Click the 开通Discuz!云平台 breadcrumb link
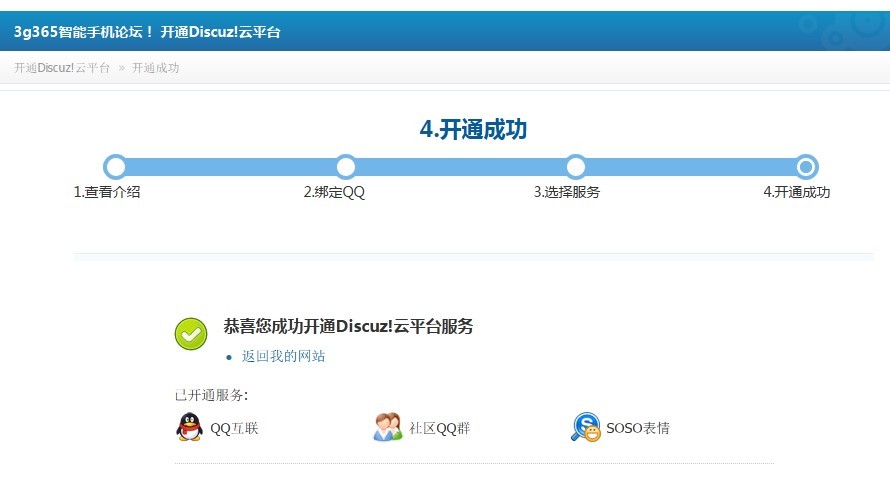This screenshot has height=500, width=890. pos(62,68)
